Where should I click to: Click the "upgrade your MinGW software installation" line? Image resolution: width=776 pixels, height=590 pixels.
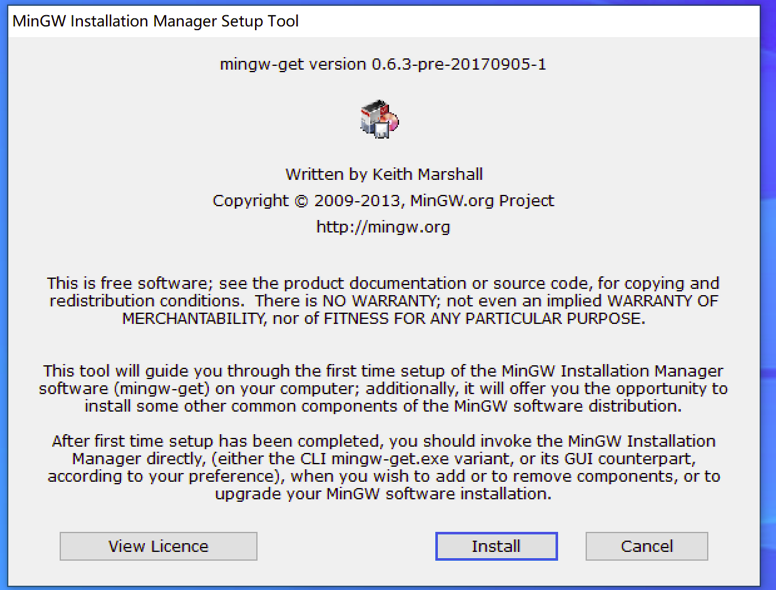pos(383,494)
